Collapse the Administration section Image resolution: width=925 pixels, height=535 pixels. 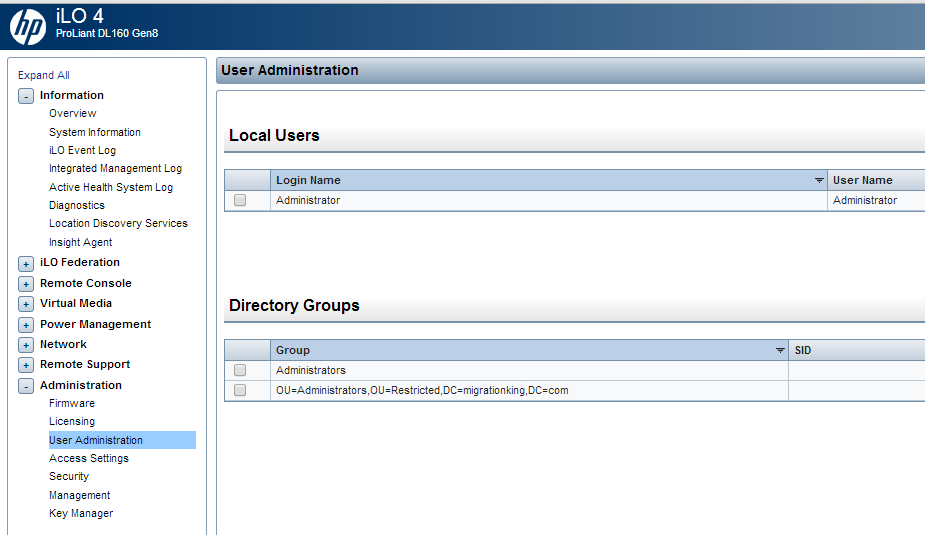26,386
